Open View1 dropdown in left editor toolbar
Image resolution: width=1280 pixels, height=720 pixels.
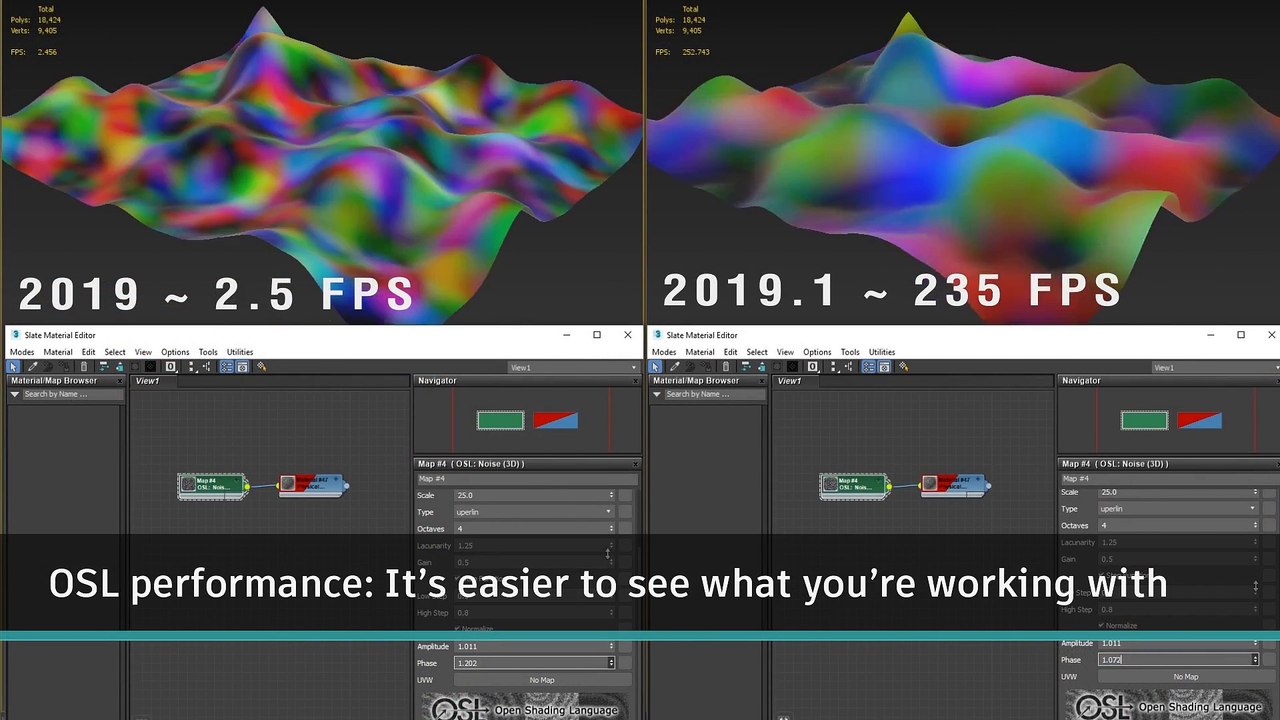570,368
